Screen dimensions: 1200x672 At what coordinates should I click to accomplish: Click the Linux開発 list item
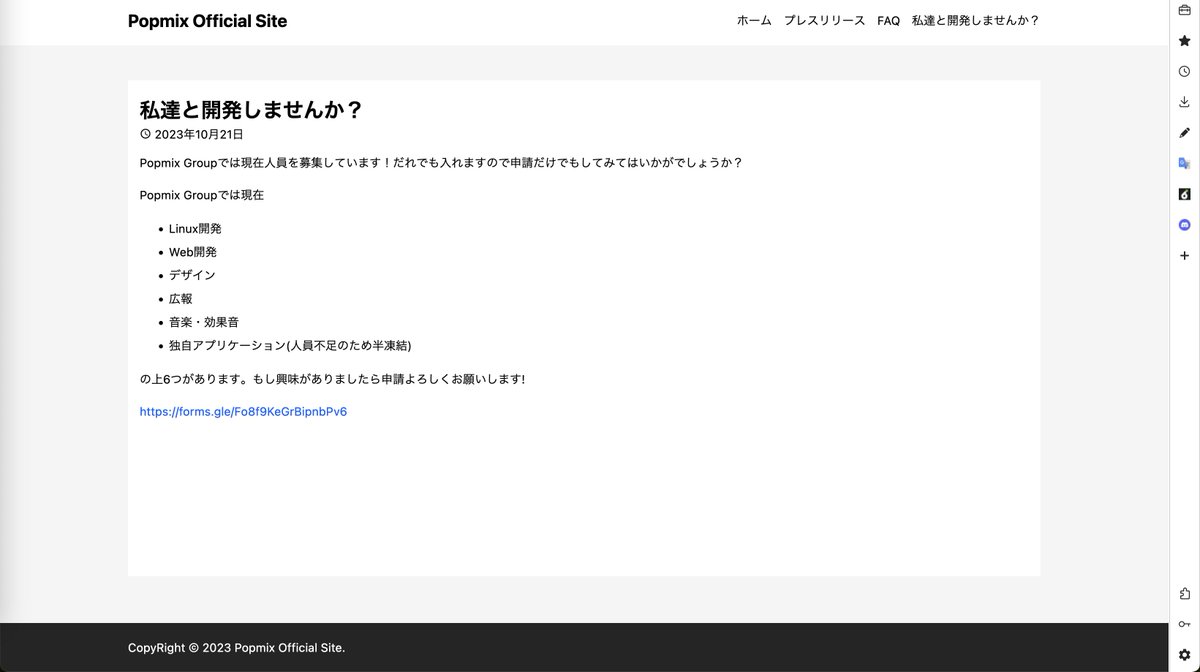[195, 229]
